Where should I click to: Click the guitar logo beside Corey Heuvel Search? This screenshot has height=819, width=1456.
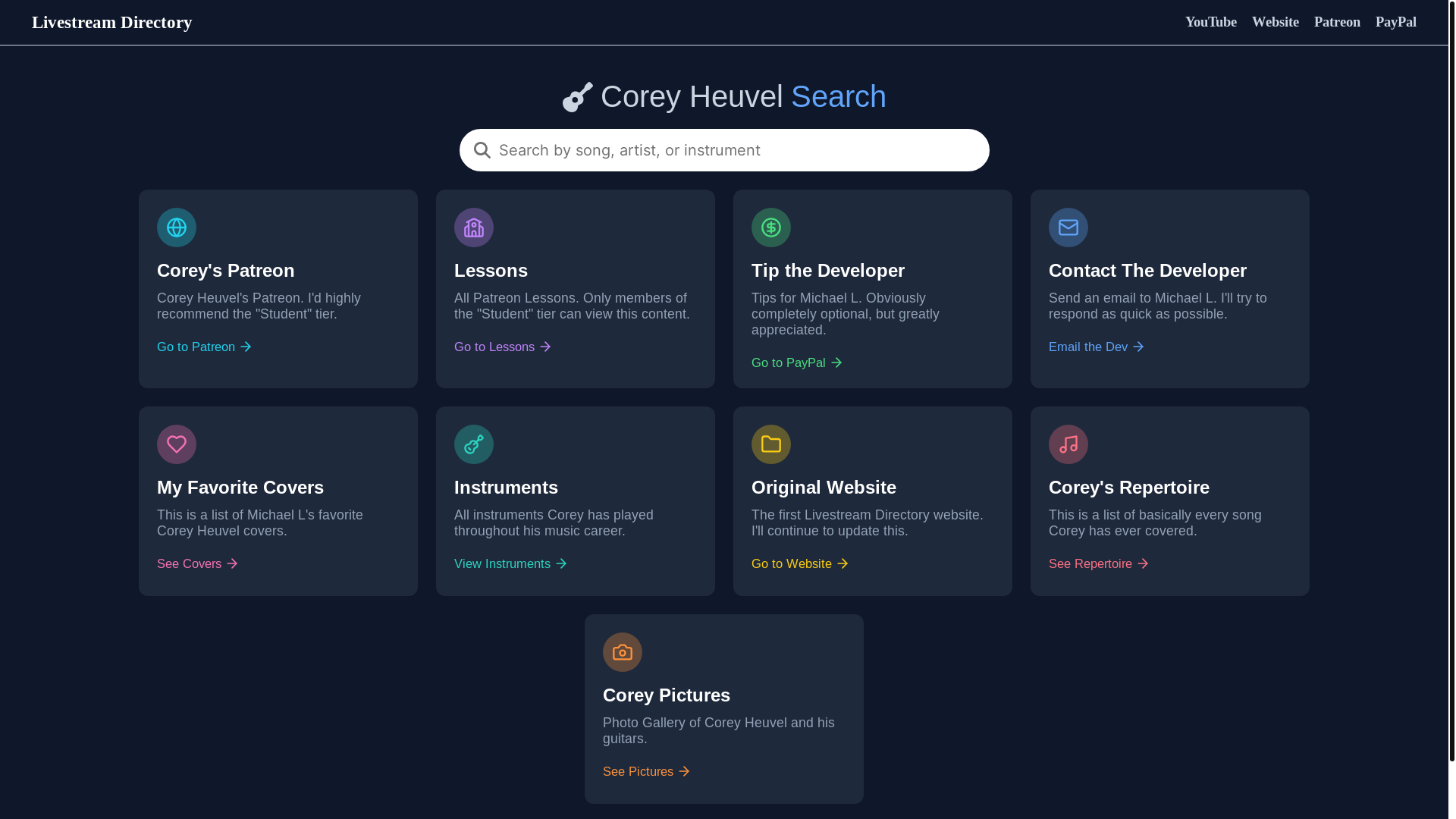(578, 97)
